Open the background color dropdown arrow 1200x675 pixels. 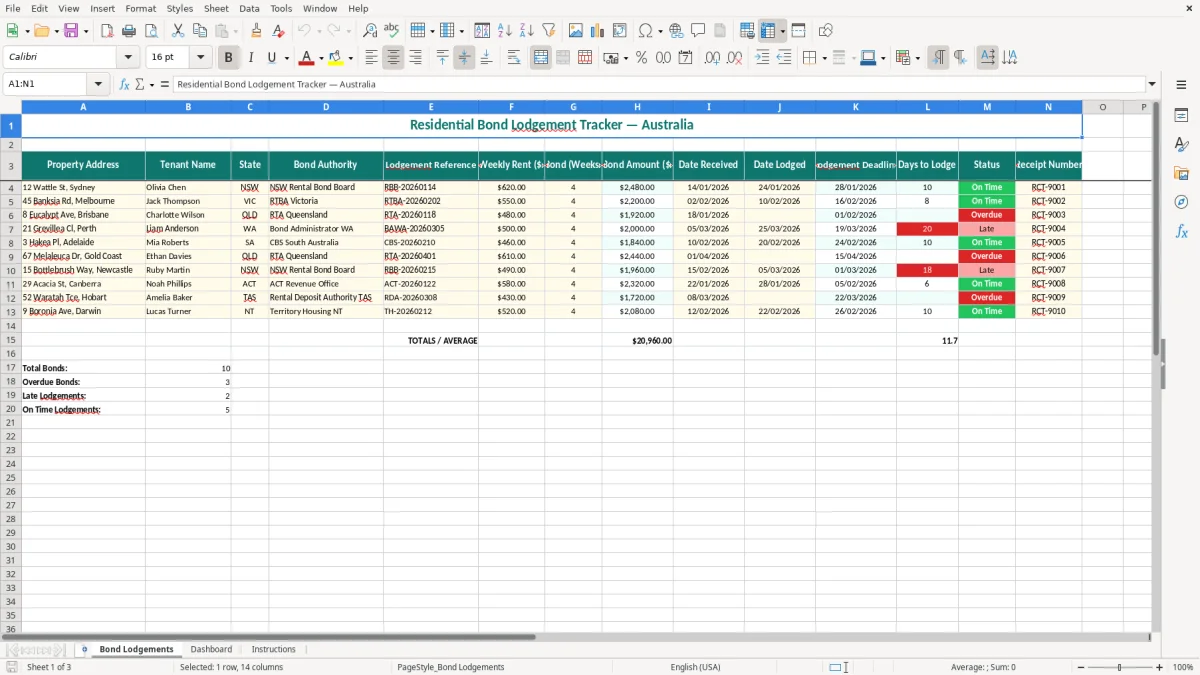coord(350,58)
